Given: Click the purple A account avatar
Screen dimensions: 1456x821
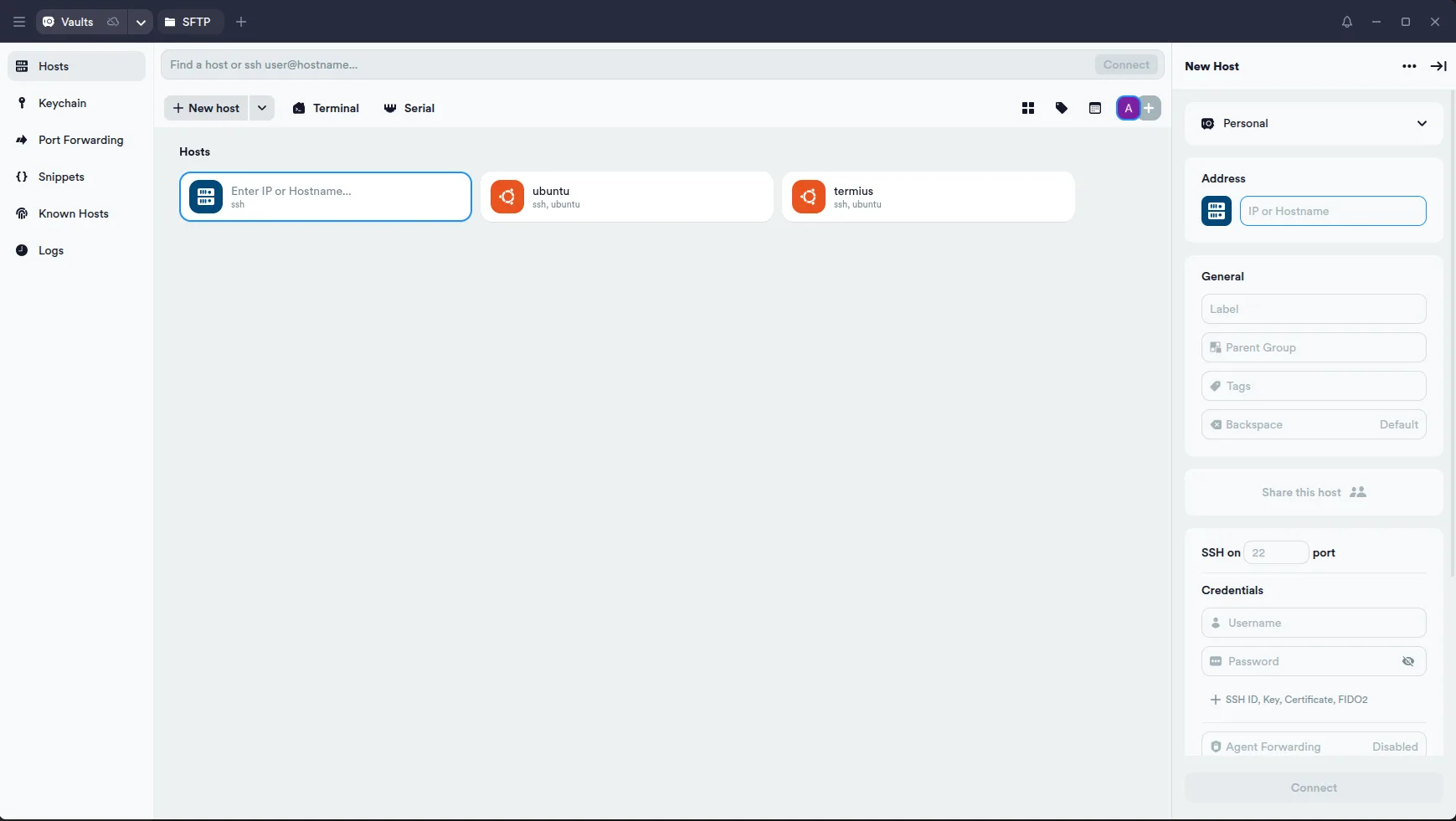Looking at the screenshot, I should click(x=1129, y=108).
